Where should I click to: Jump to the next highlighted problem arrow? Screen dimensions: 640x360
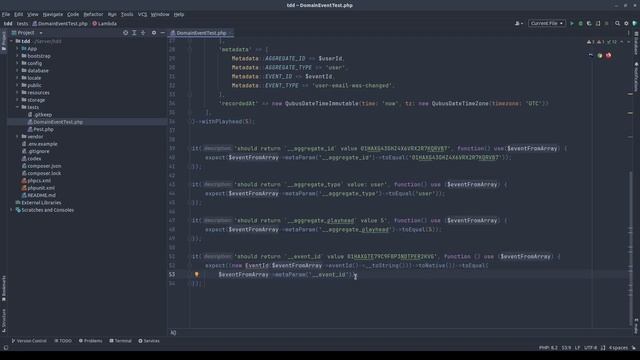point(629,42)
